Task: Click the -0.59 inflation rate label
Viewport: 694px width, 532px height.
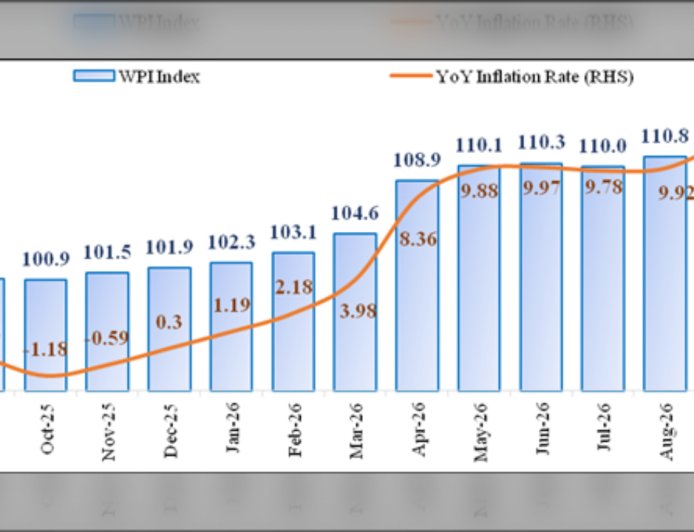Action: (107, 338)
